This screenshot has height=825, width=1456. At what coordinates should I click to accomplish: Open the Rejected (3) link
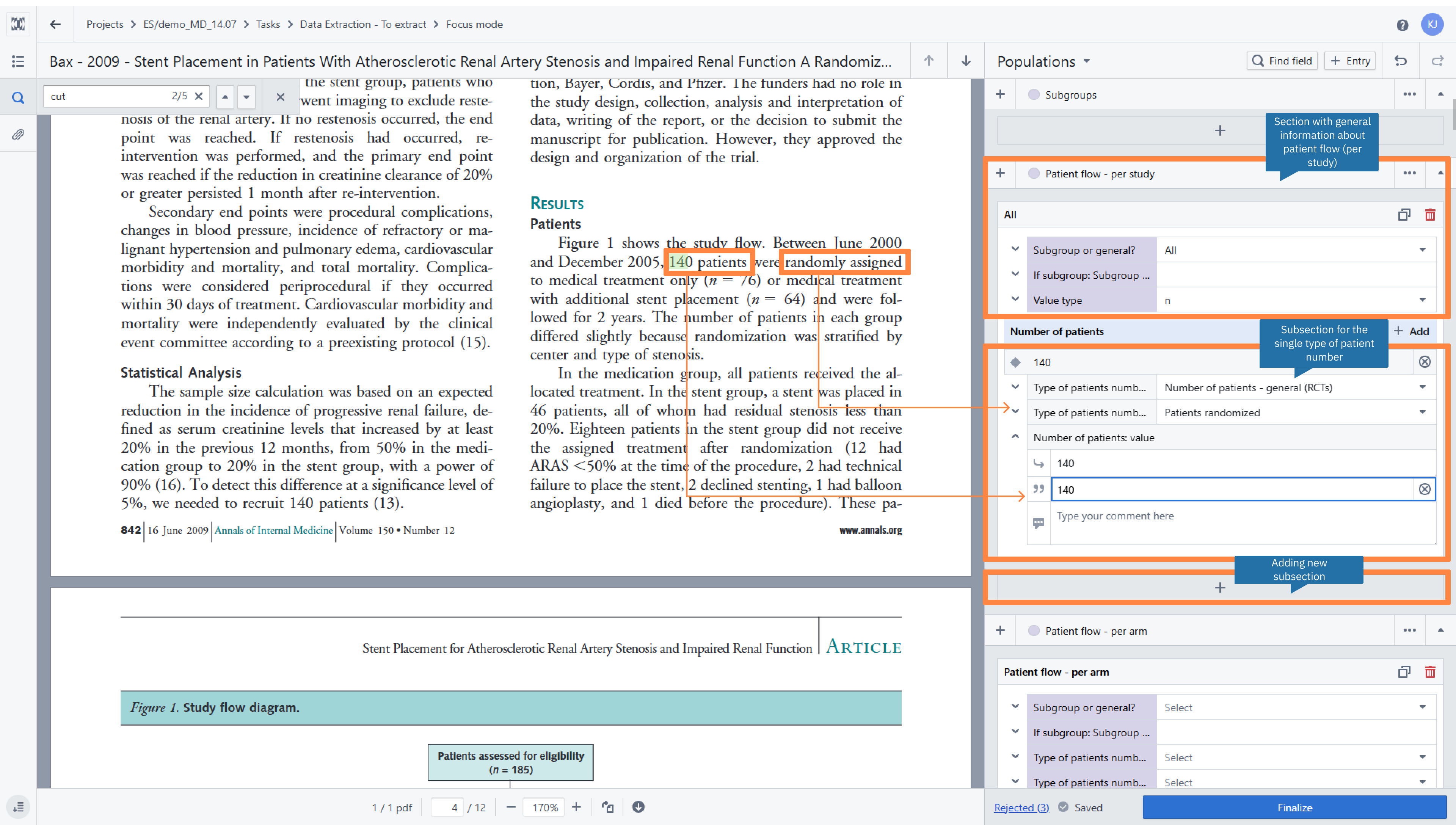click(x=1021, y=808)
